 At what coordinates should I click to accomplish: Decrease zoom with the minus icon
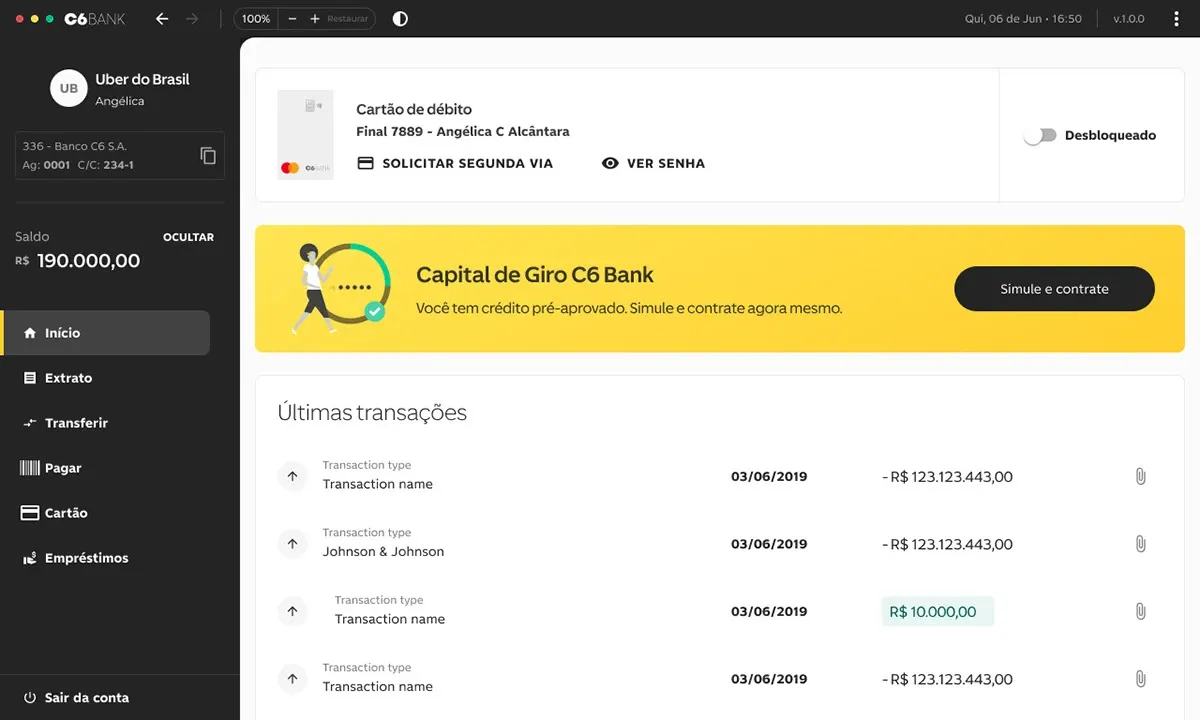[x=291, y=19]
